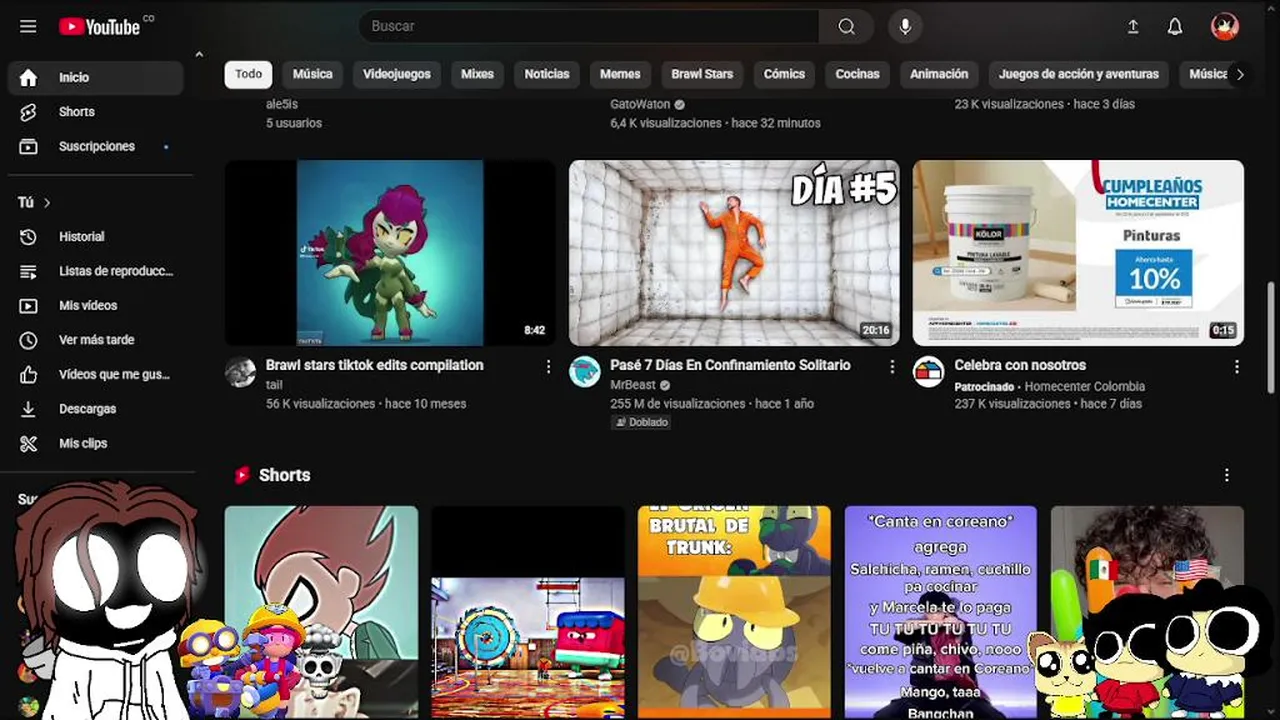Image resolution: width=1280 pixels, height=720 pixels.
Task: Click the Doblado badge under MrBeast video
Action: (641, 422)
